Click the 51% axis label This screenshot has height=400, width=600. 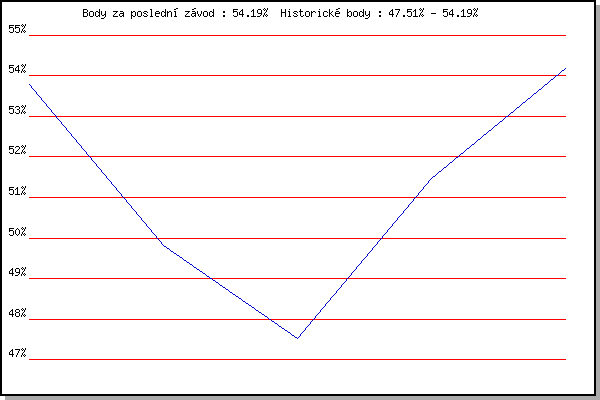pyautogui.click(x=17, y=191)
